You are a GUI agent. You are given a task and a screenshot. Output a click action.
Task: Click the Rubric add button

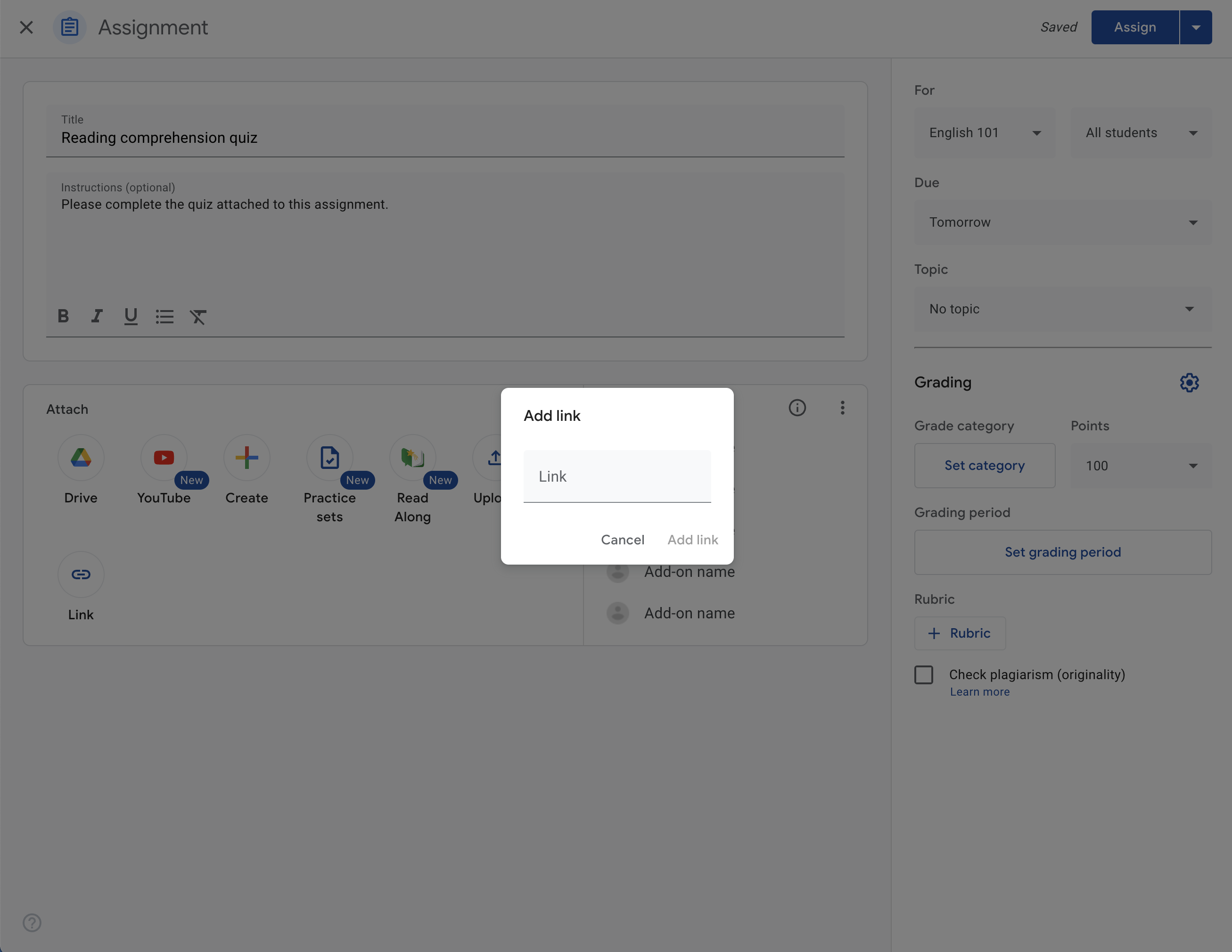click(960, 633)
